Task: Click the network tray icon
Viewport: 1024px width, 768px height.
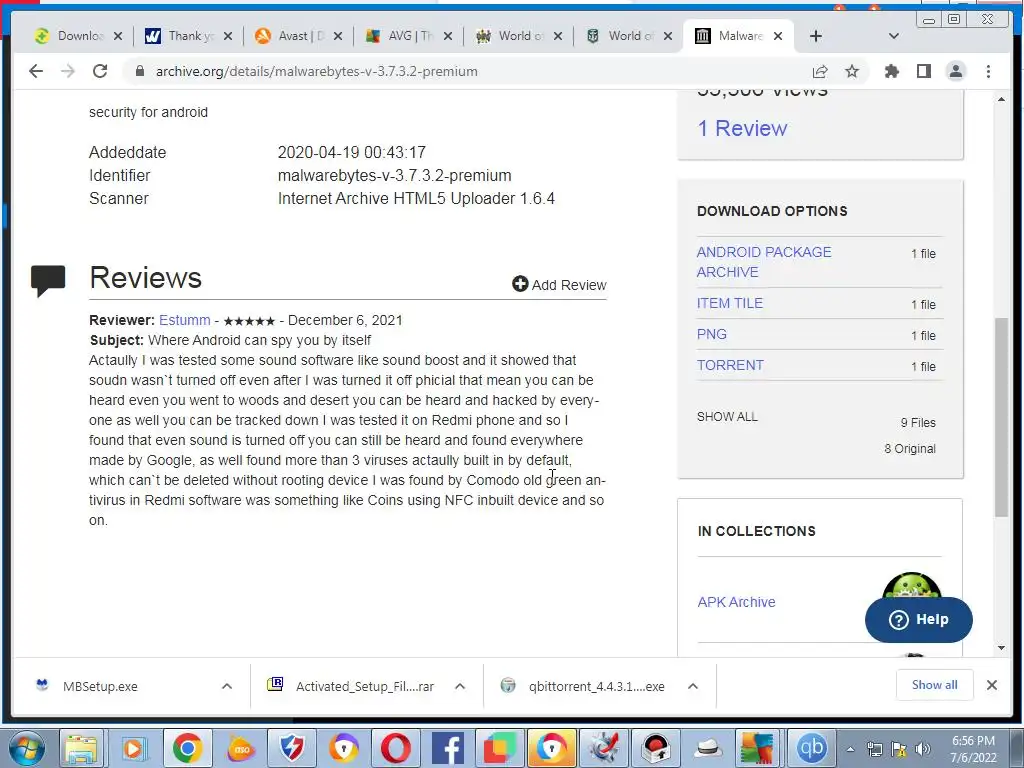Action: [x=874, y=749]
